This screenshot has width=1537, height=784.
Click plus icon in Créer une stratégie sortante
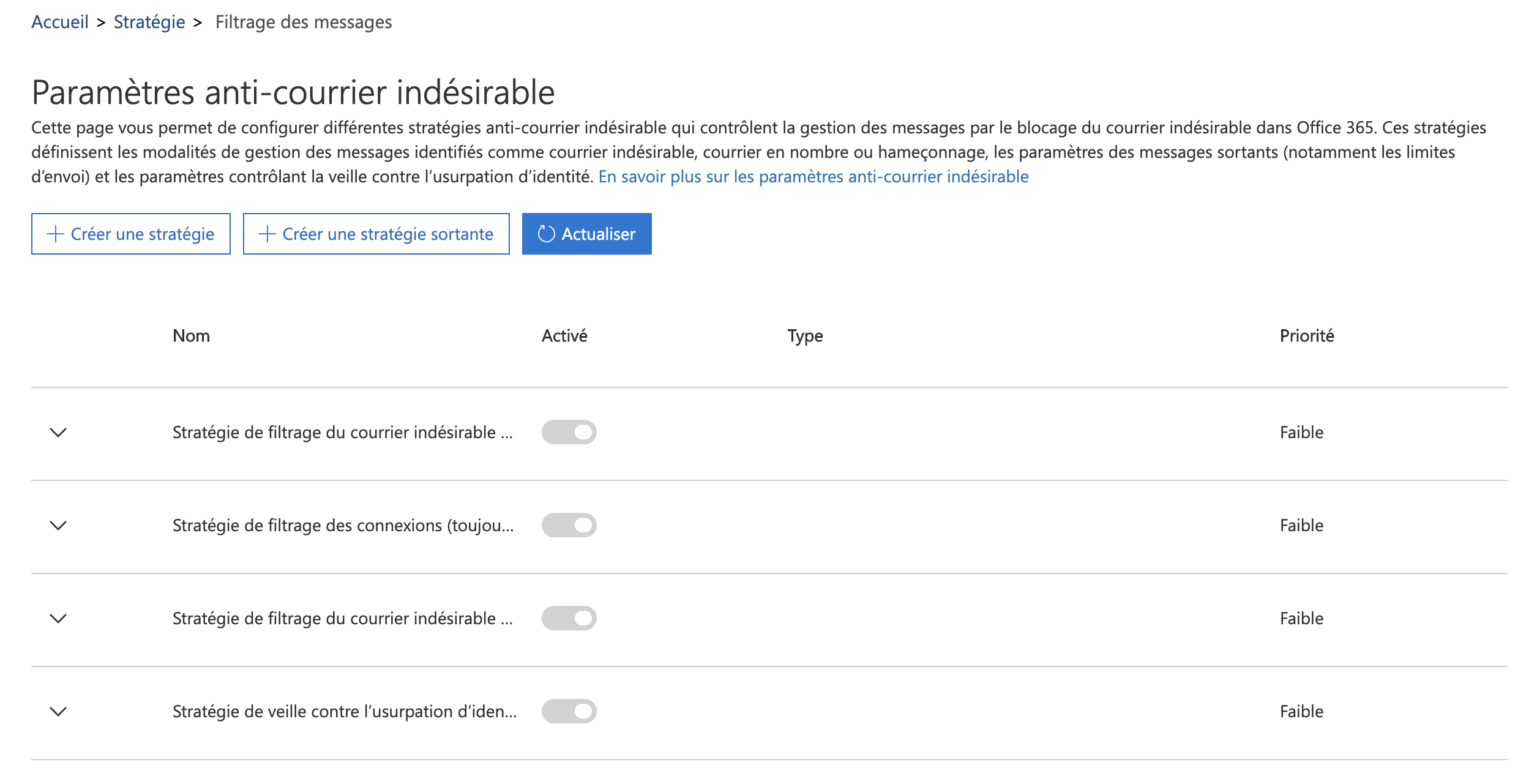(x=267, y=234)
